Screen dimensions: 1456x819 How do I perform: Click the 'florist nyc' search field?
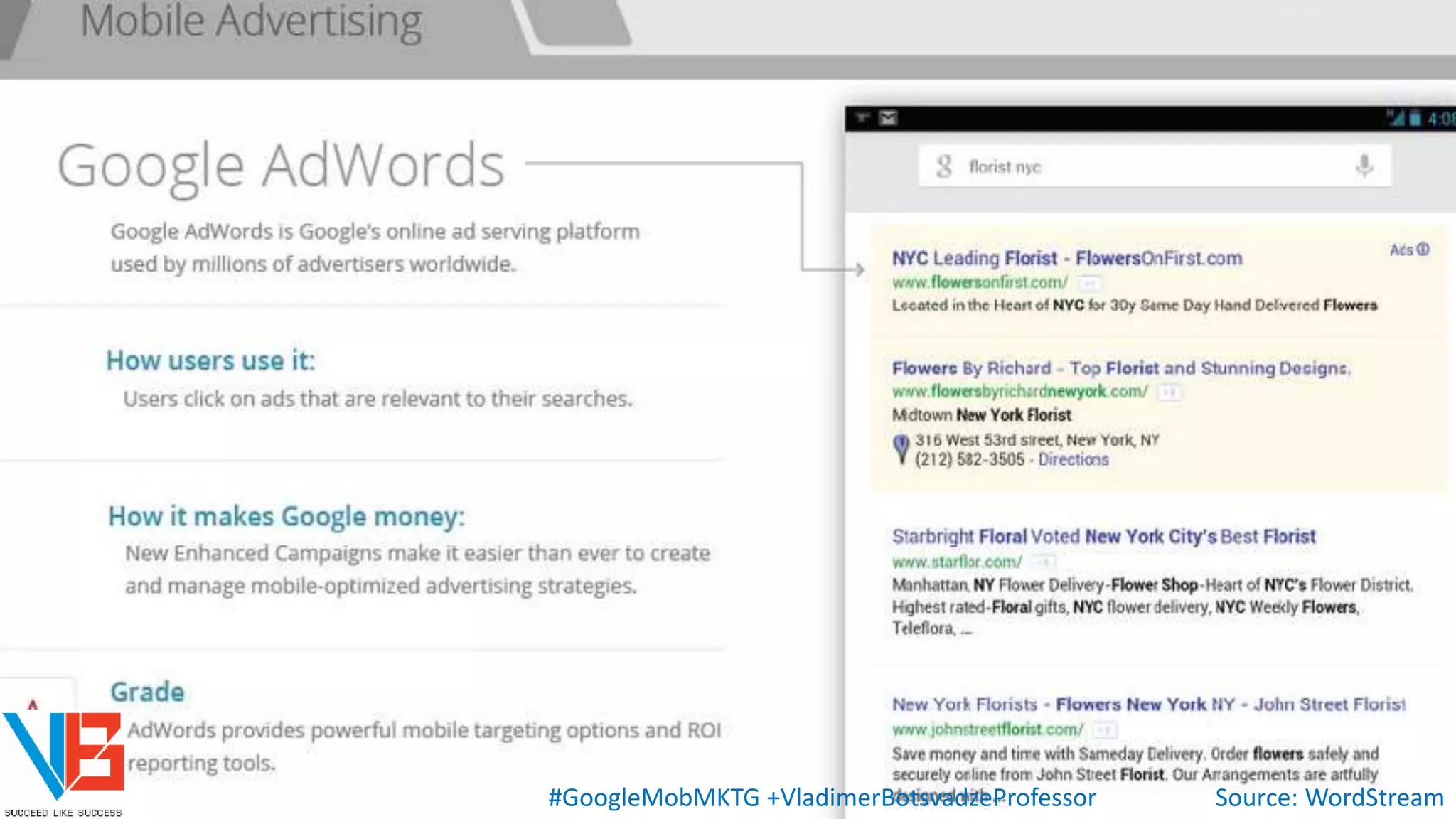point(1154,166)
